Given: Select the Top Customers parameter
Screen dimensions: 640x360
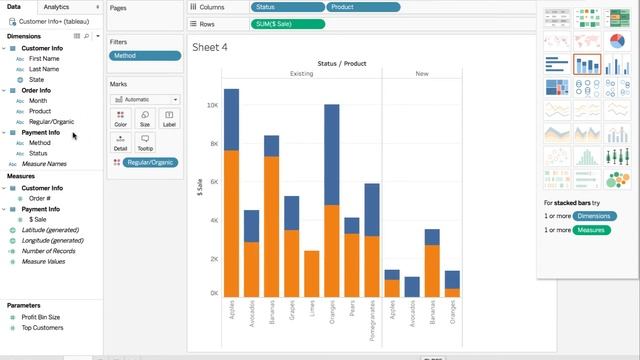Looking at the screenshot, I should (x=42, y=328).
